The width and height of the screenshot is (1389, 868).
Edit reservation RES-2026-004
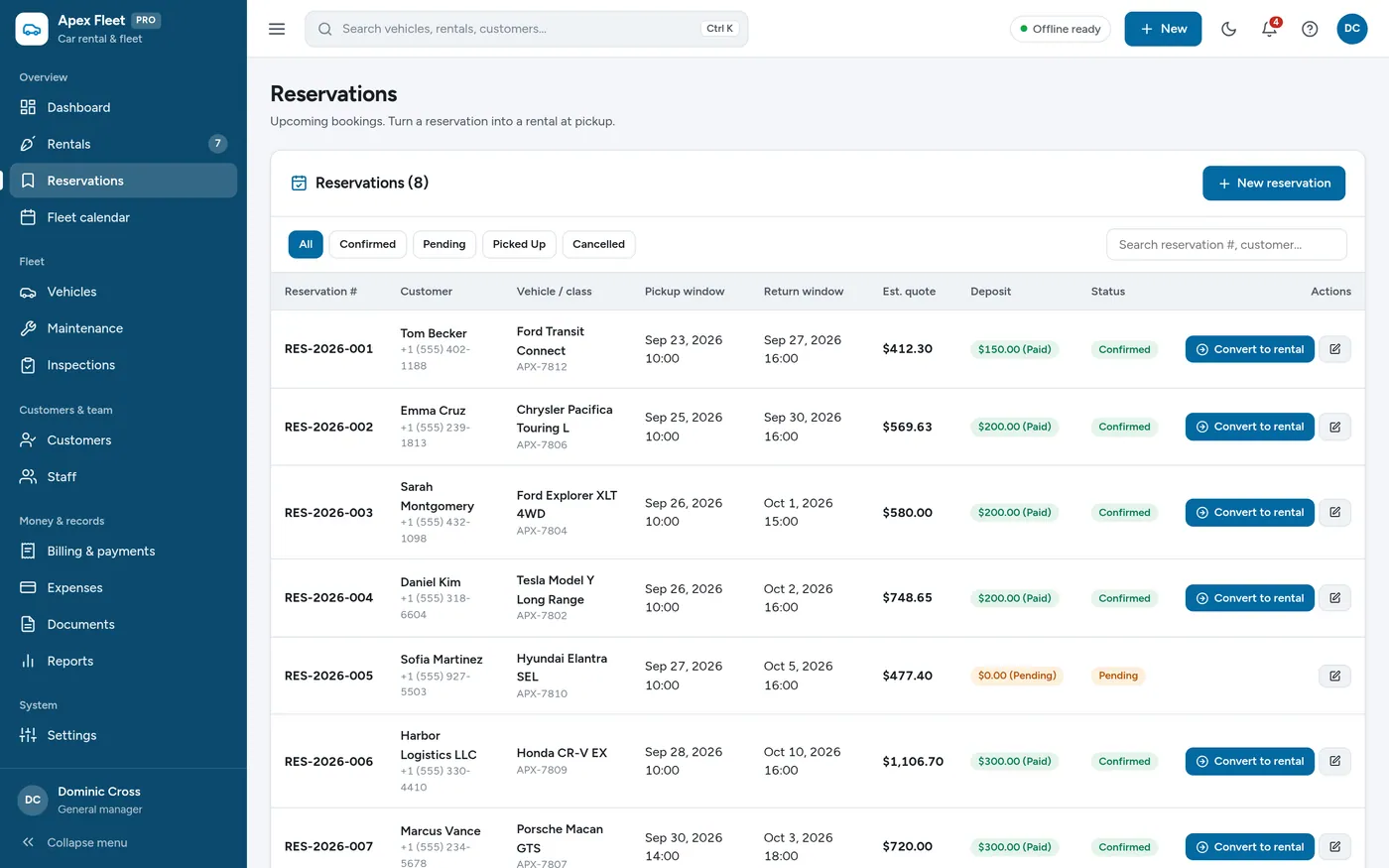(1334, 598)
